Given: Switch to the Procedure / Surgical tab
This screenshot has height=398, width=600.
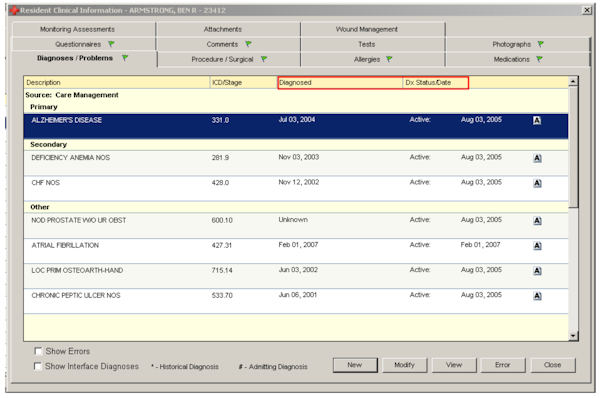Looking at the screenshot, I should (x=228, y=59).
